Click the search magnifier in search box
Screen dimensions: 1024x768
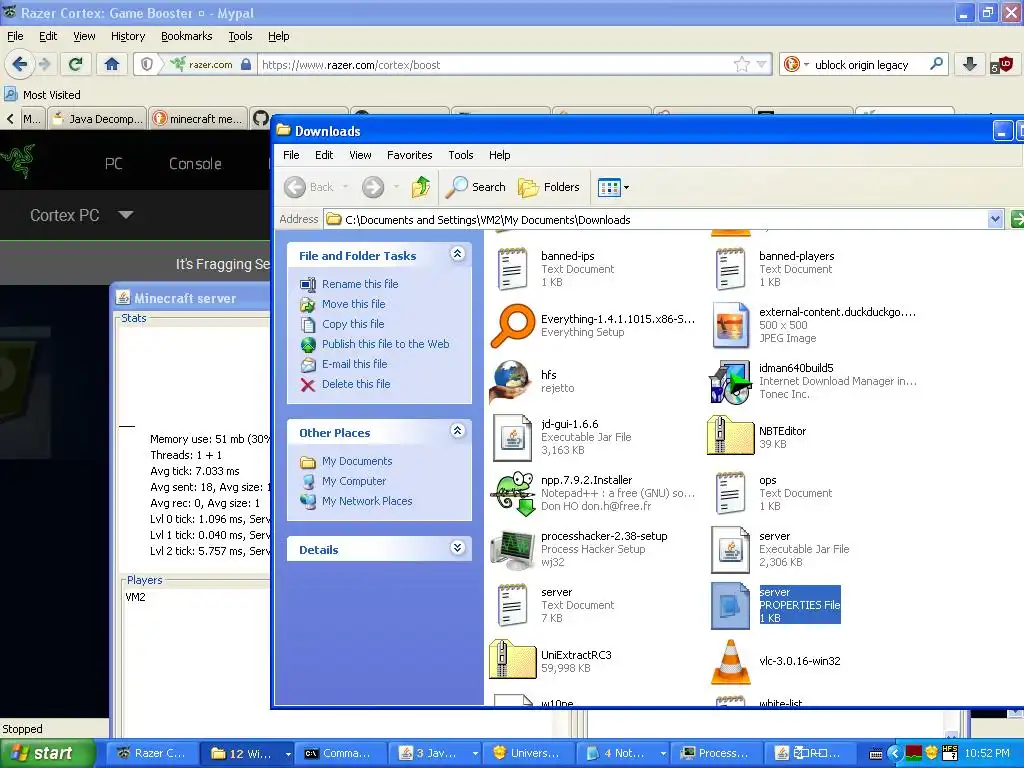point(936,64)
